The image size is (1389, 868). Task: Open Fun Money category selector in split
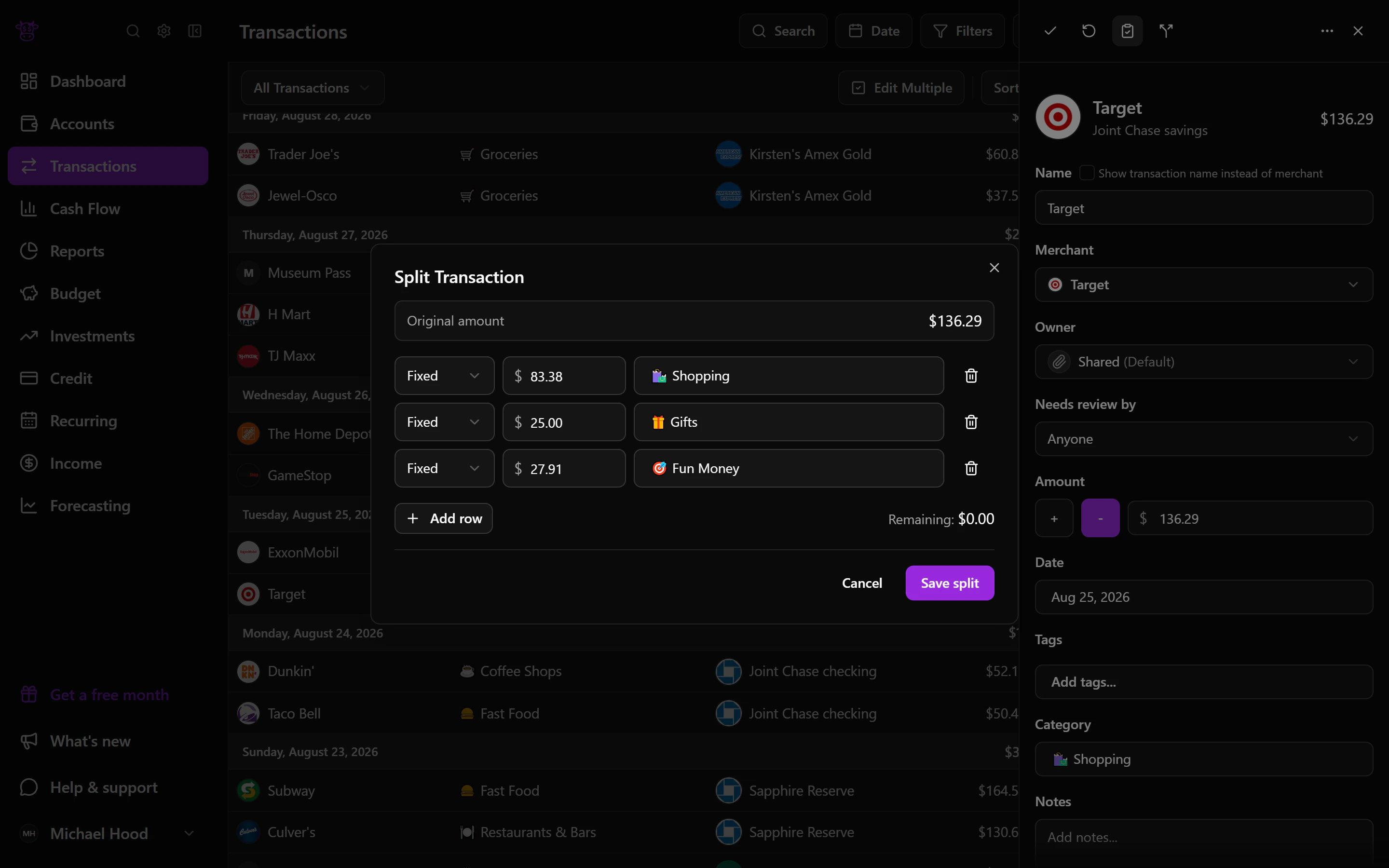(x=789, y=468)
